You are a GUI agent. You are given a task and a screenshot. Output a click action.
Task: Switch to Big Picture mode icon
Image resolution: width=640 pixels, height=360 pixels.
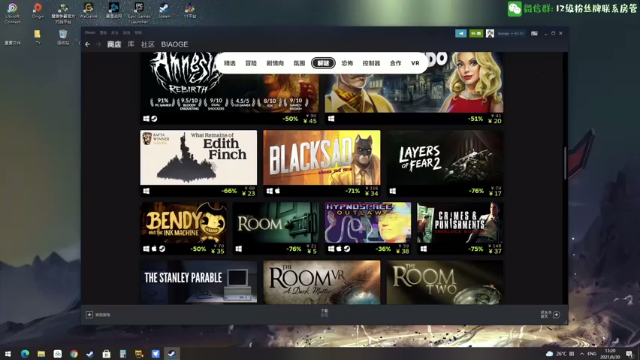[x=534, y=33]
